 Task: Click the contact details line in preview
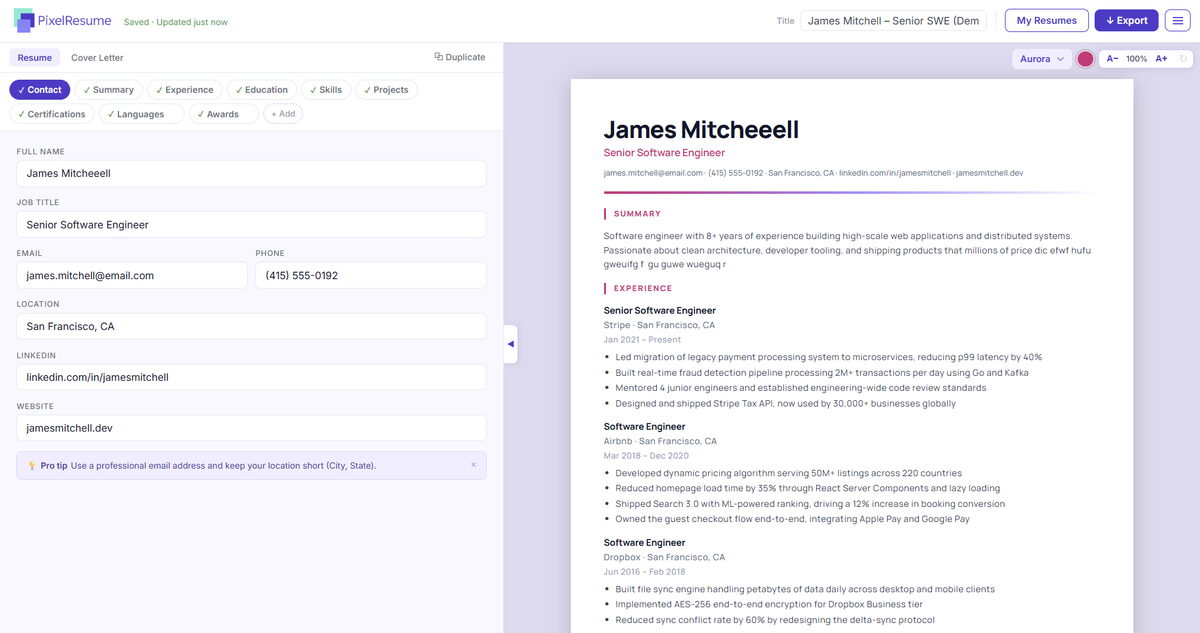tap(813, 173)
